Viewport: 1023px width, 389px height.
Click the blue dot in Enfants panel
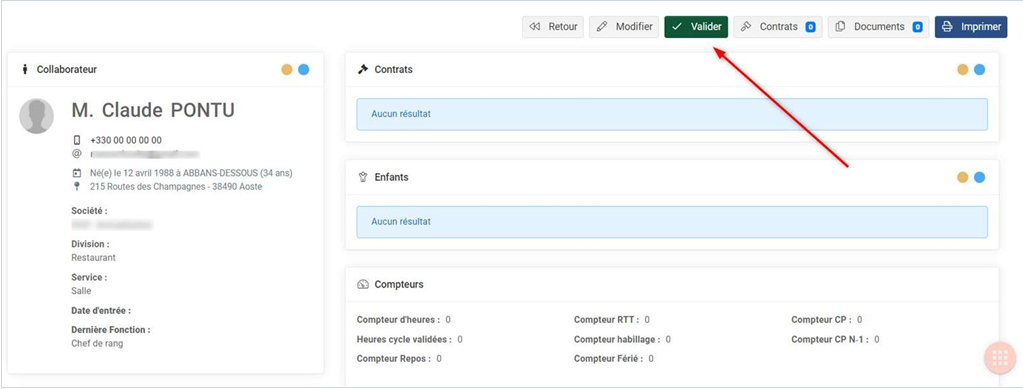979,177
